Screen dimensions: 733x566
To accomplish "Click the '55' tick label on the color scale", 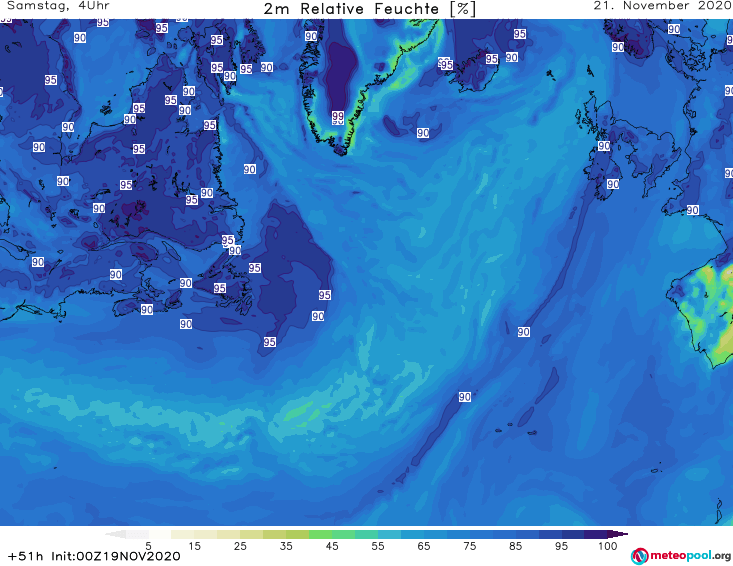I will [377, 546].
